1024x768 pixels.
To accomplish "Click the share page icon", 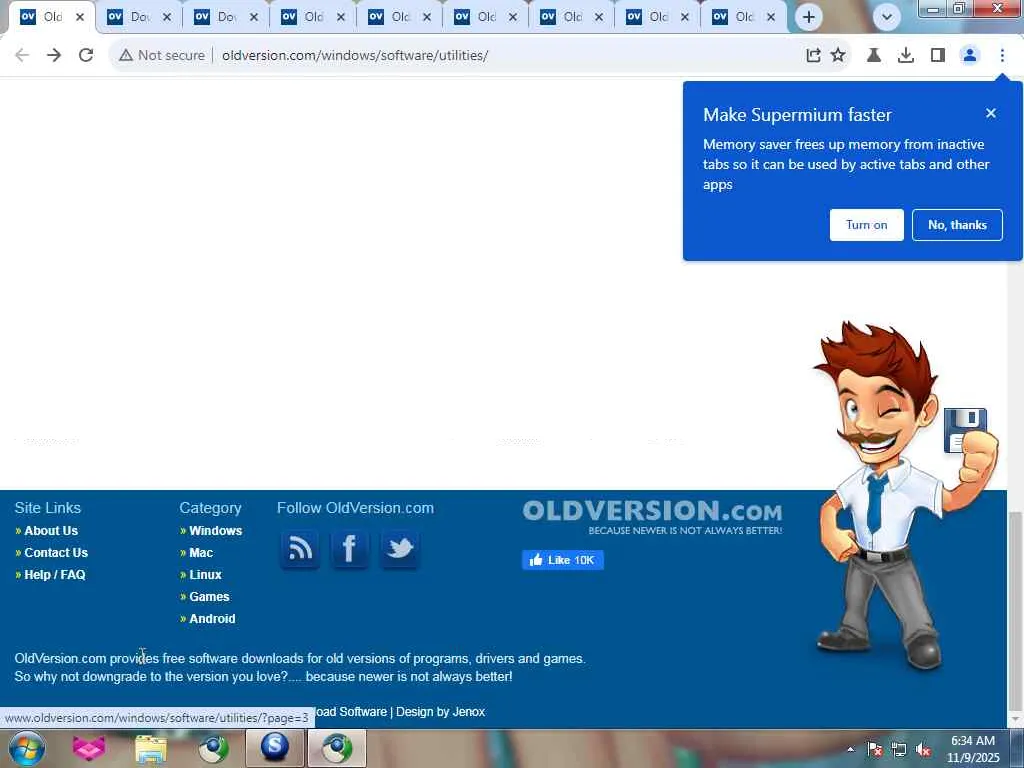I will click(x=813, y=56).
